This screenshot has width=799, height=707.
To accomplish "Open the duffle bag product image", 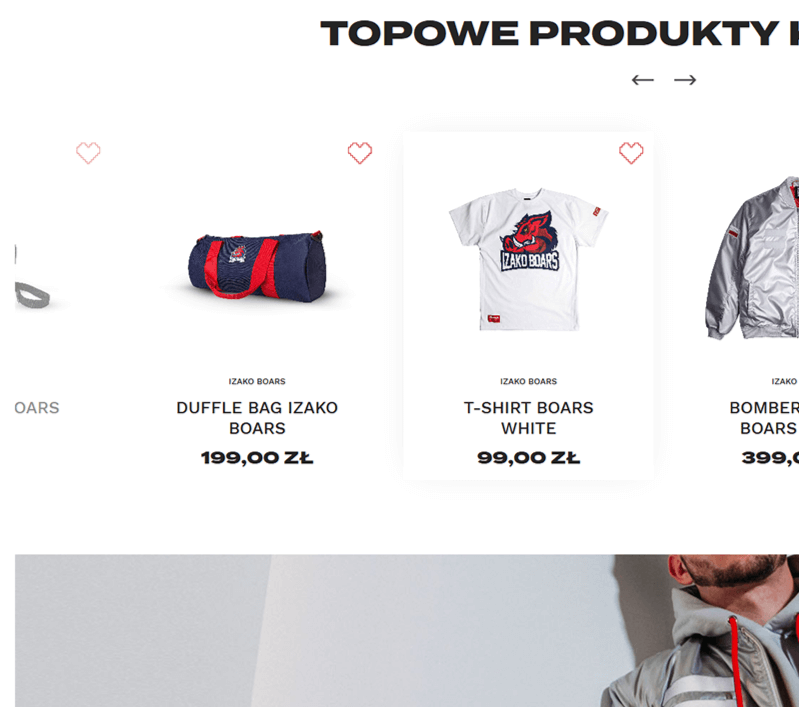I will point(257,265).
